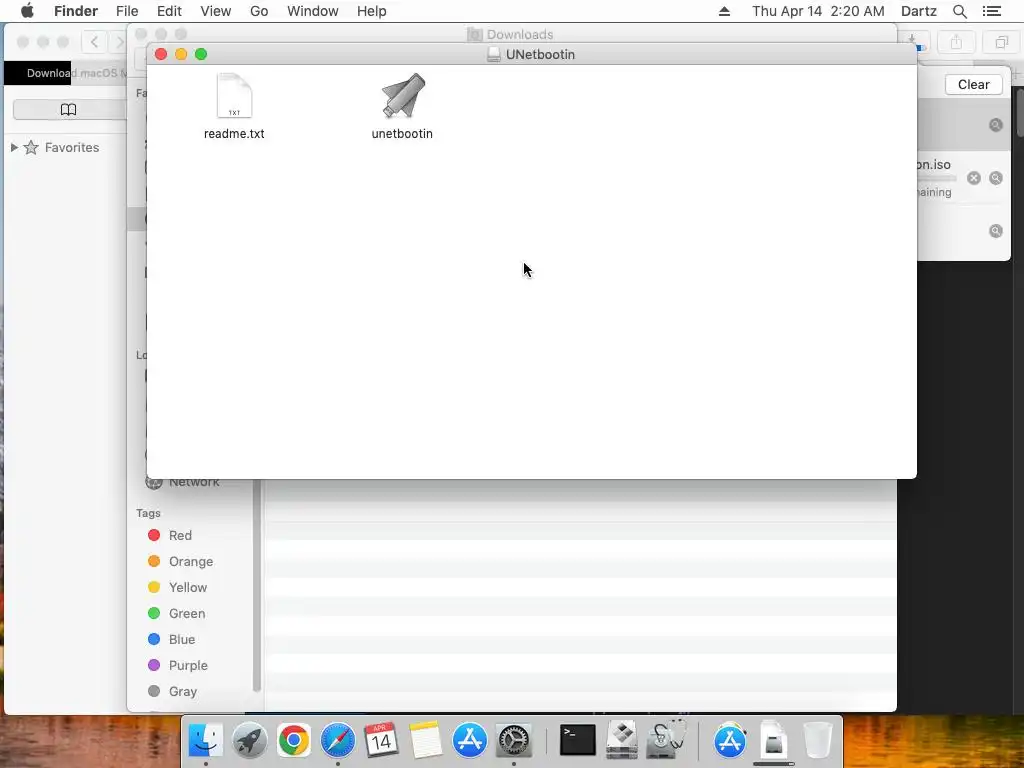Screen dimensions: 1024x768
Task: Reveal the last download item in Finder
Action: click(996, 231)
